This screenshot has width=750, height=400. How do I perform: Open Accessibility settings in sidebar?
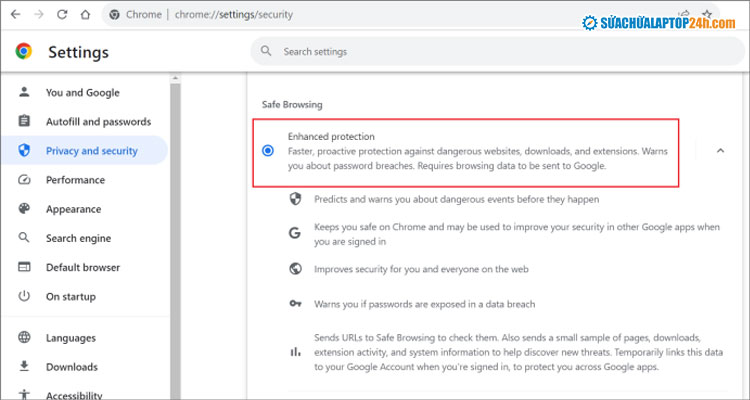click(x=76, y=393)
